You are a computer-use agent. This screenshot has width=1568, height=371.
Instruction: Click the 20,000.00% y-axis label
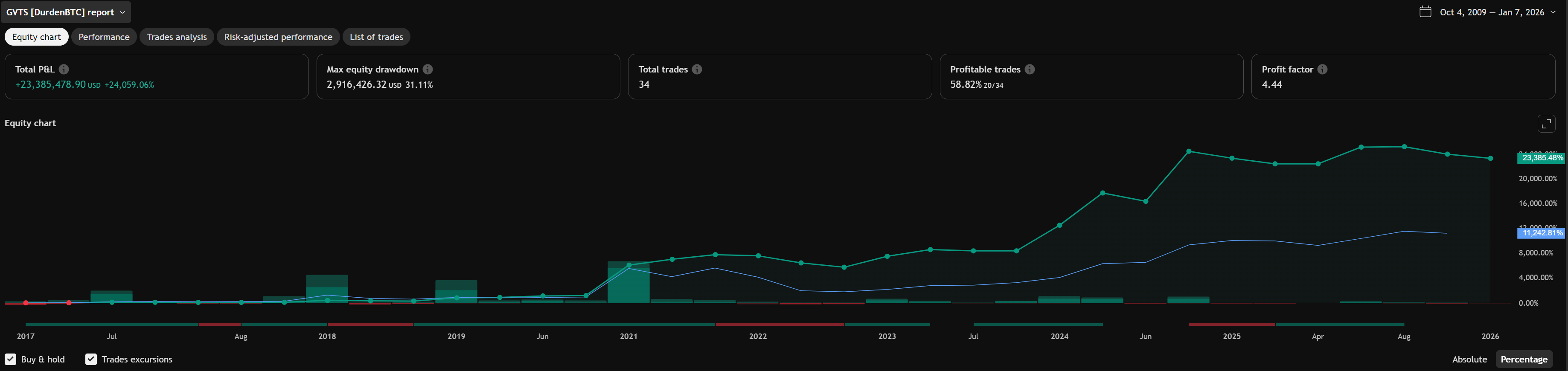tap(1538, 179)
